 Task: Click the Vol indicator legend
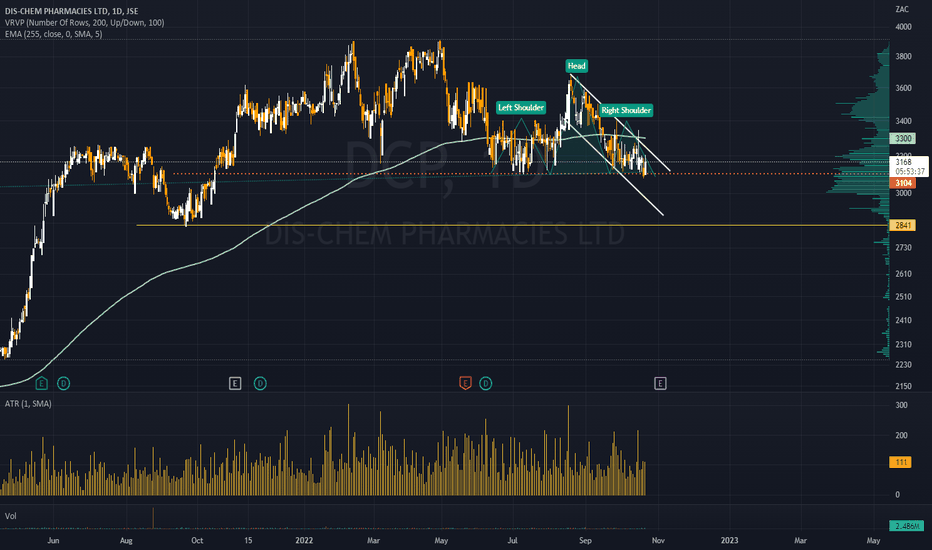(x=11, y=516)
